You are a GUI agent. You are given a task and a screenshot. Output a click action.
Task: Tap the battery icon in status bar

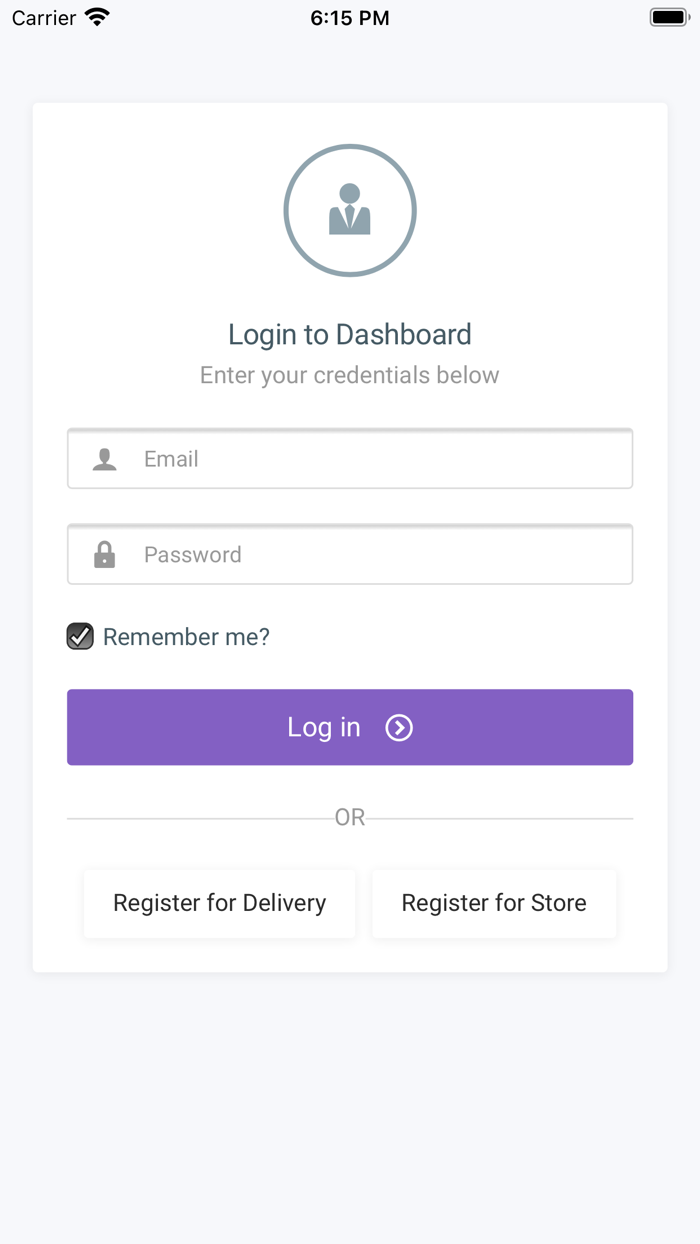coord(669,17)
